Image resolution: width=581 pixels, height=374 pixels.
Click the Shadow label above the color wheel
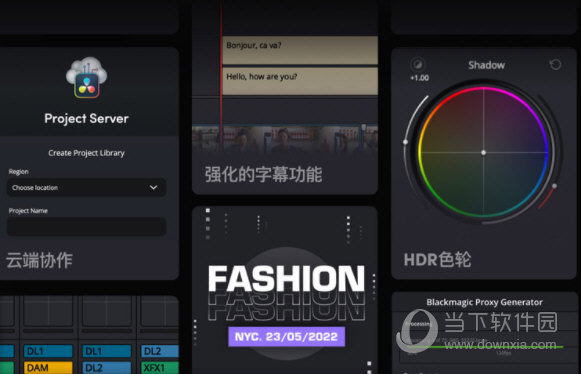pos(486,65)
